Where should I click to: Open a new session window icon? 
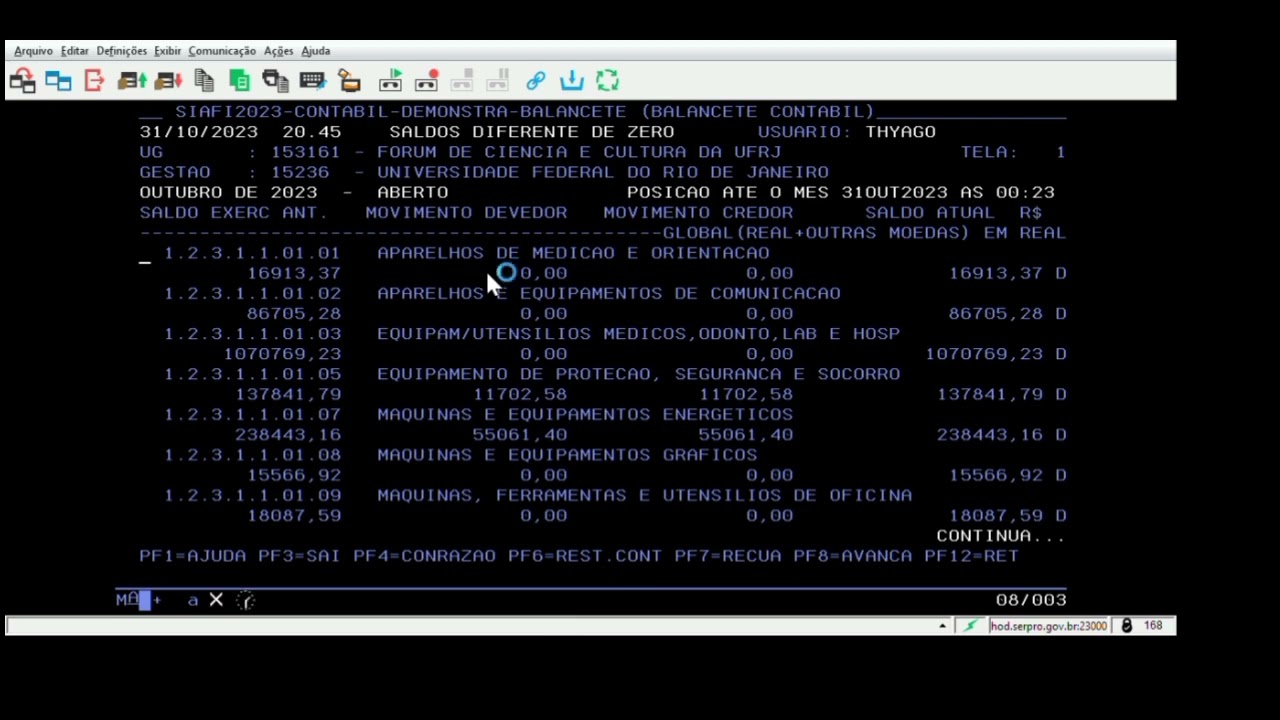pos(58,81)
